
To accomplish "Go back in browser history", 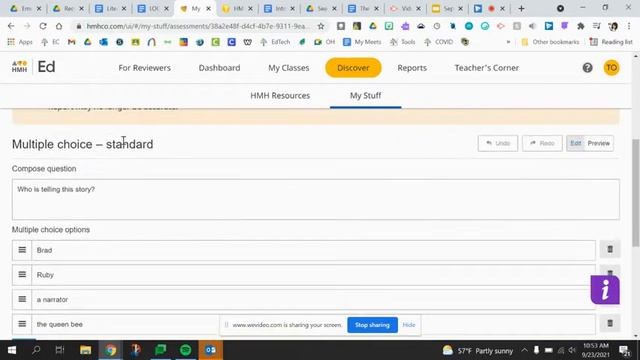I will 11,26.
